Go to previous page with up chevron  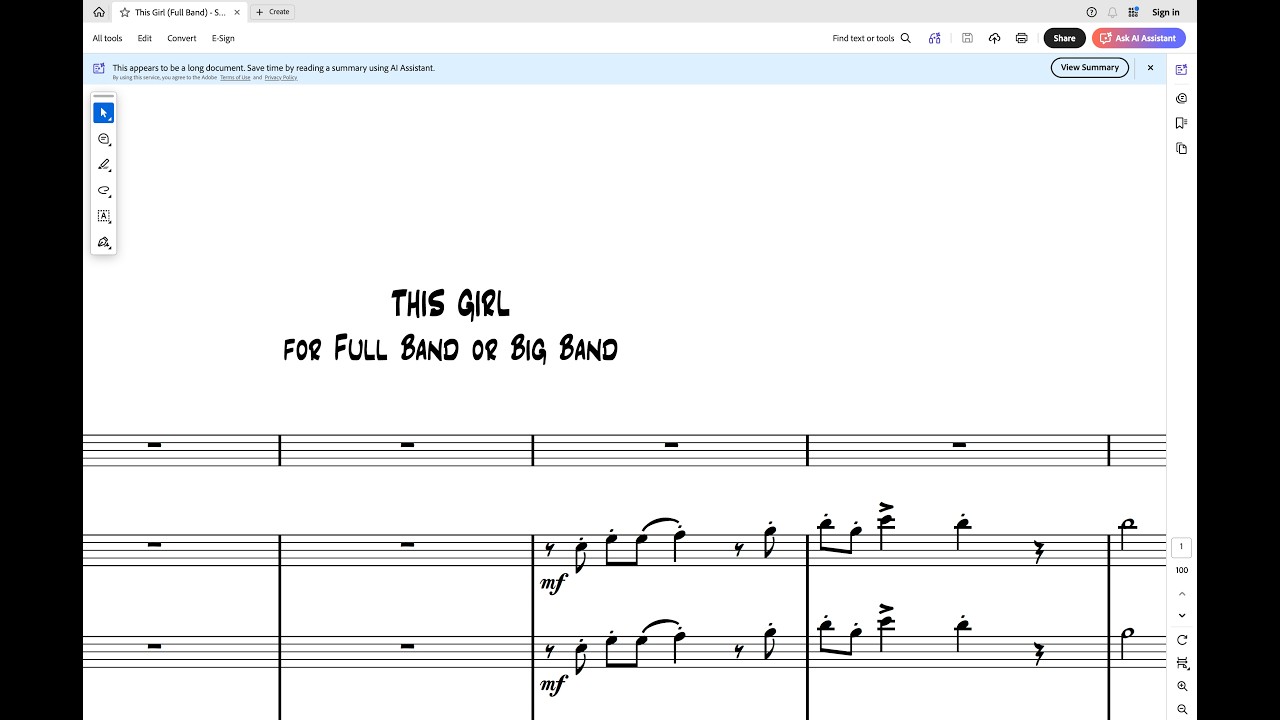pyautogui.click(x=1182, y=593)
